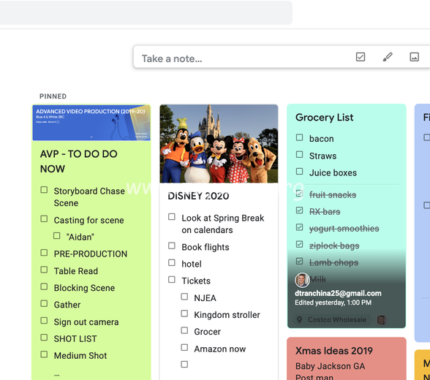Check the Book flights item
Image resolution: width=430 pixels, height=380 pixels.
[x=172, y=246]
